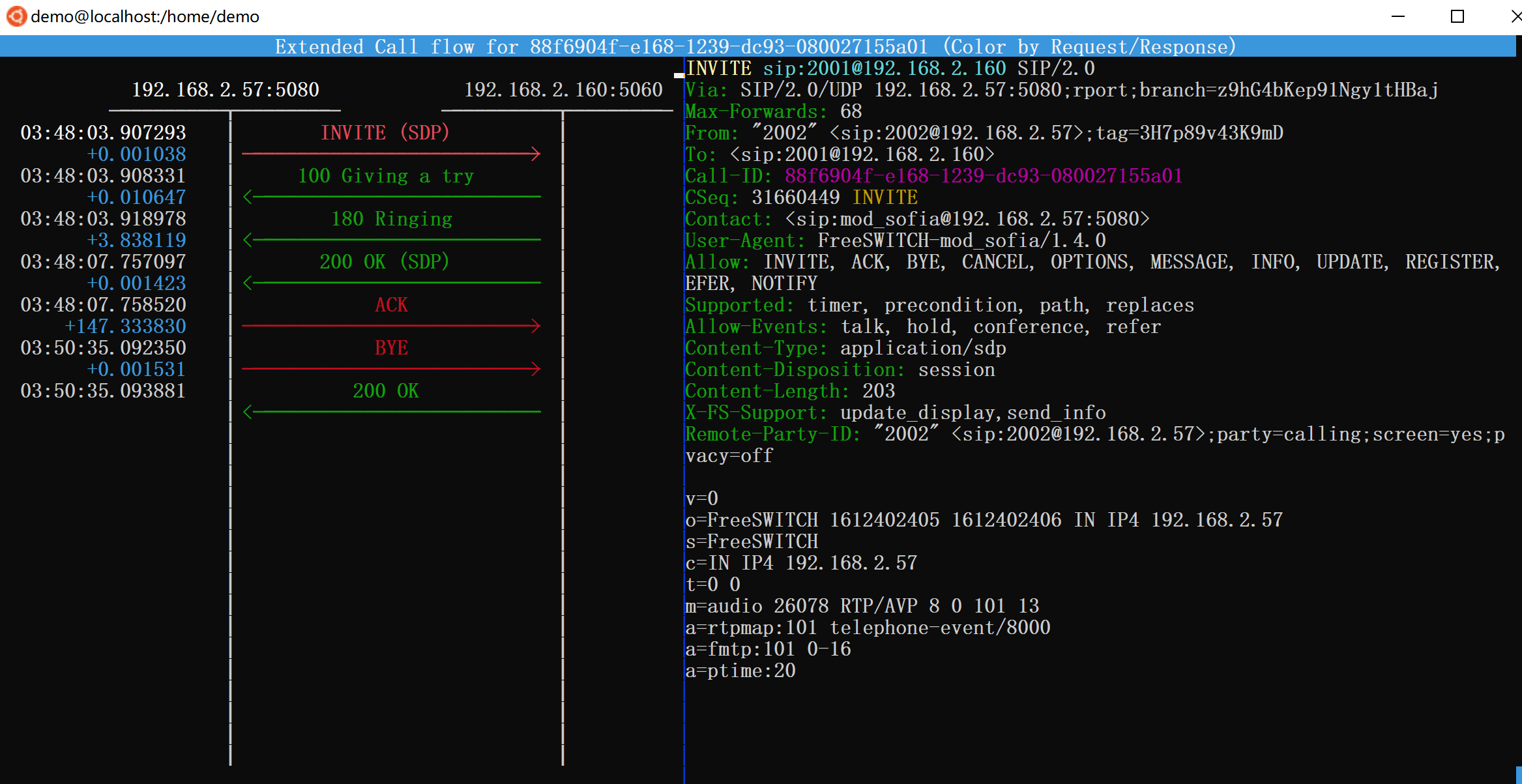Click the magenta Call-ID value
Image resolution: width=1522 pixels, height=784 pixels.
[x=983, y=176]
